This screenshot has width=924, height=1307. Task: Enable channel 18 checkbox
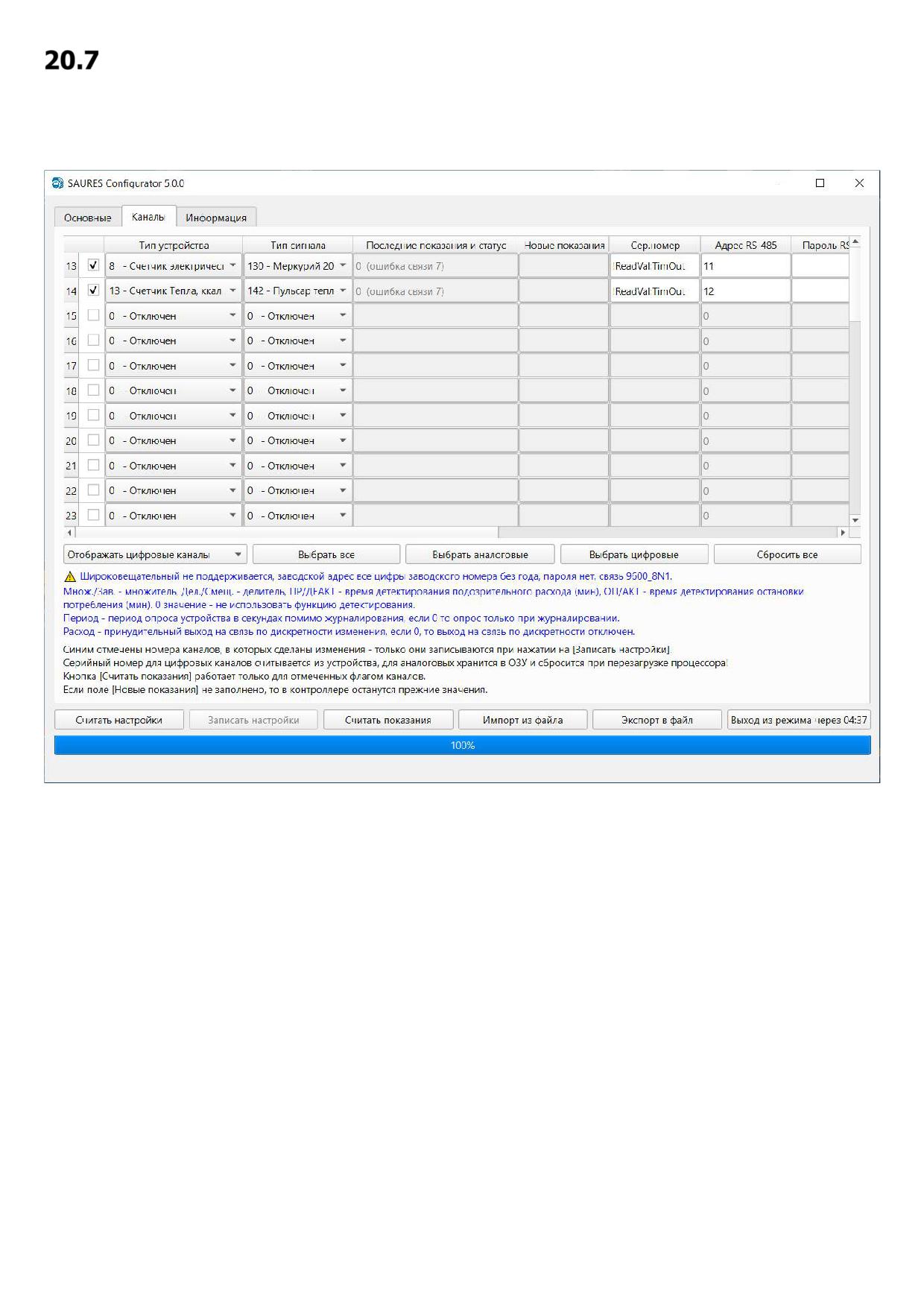pyautogui.click(x=93, y=390)
